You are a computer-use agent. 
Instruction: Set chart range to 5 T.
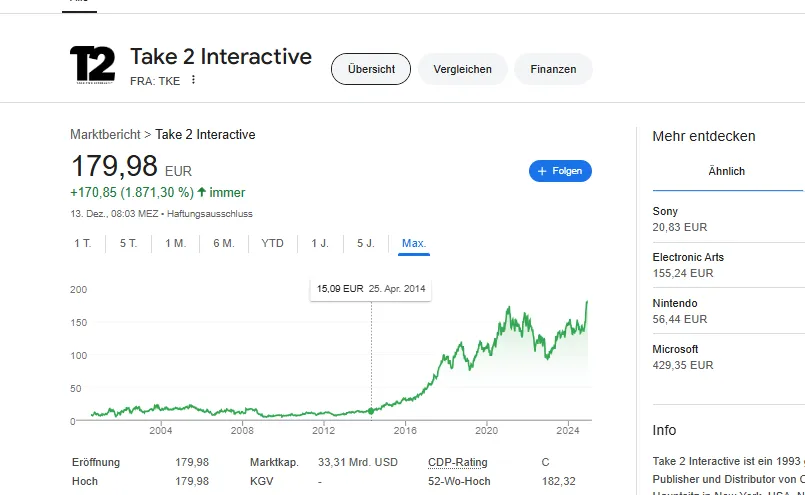[128, 243]
